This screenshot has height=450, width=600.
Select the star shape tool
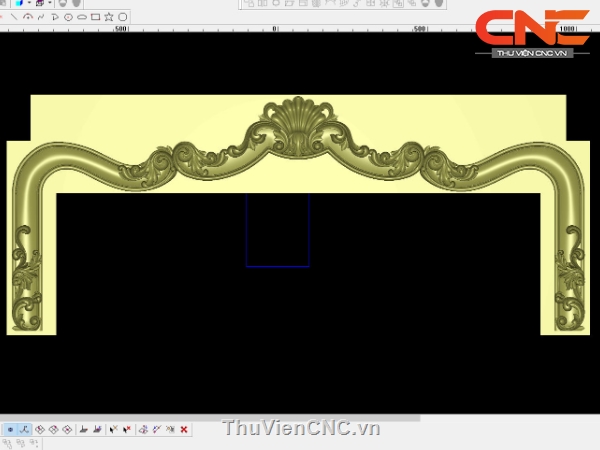pos(109,17)
